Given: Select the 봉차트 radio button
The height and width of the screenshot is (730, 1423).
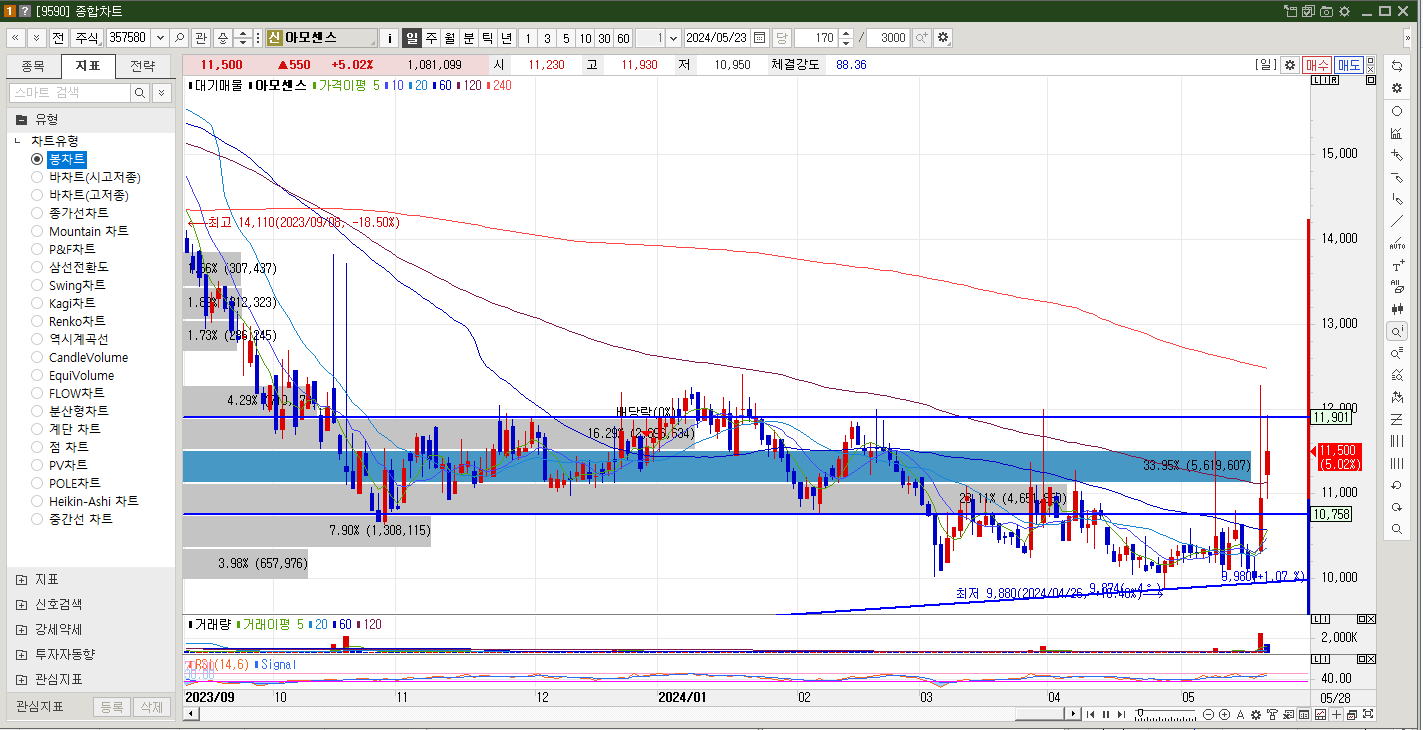Looking at the screenshot, I should tap(37, 159).
